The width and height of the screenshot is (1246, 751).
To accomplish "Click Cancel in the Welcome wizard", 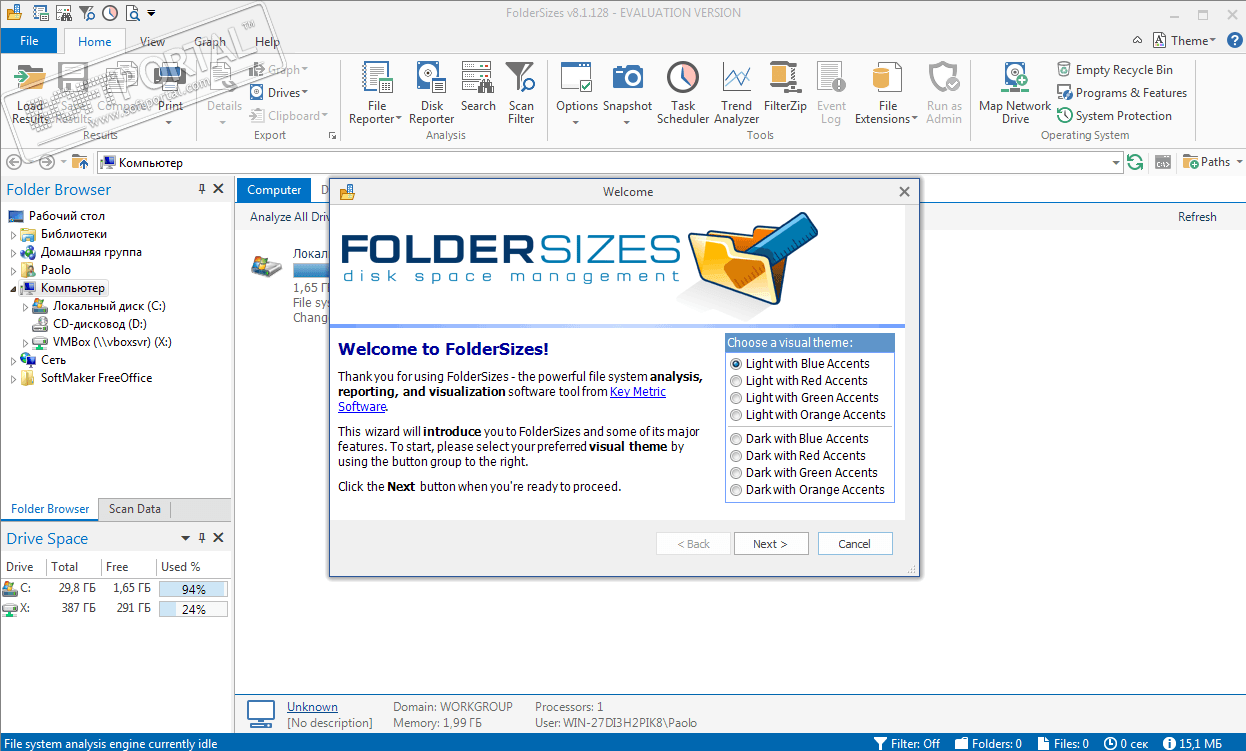I will coord(855,544).
